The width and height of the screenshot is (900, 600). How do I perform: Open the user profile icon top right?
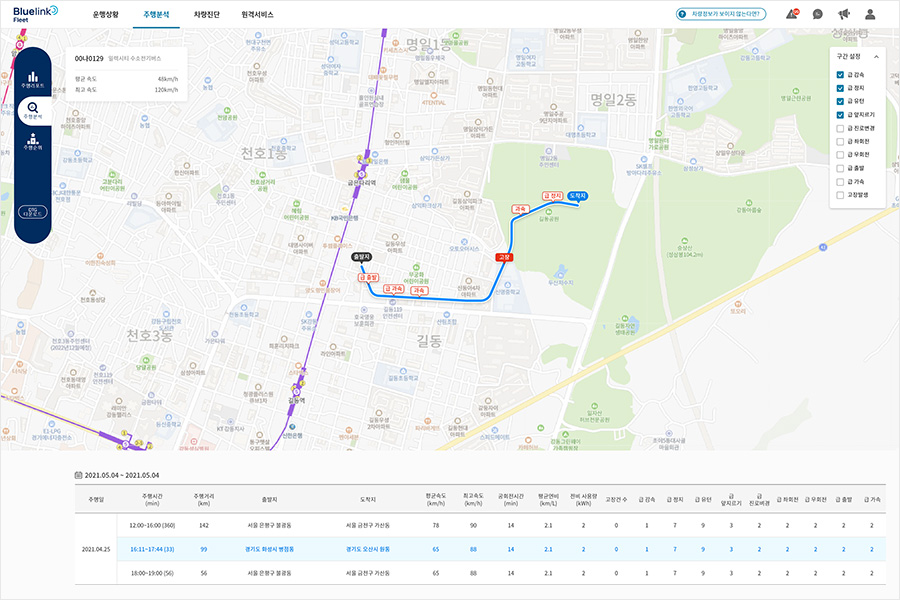pos(871,13)
